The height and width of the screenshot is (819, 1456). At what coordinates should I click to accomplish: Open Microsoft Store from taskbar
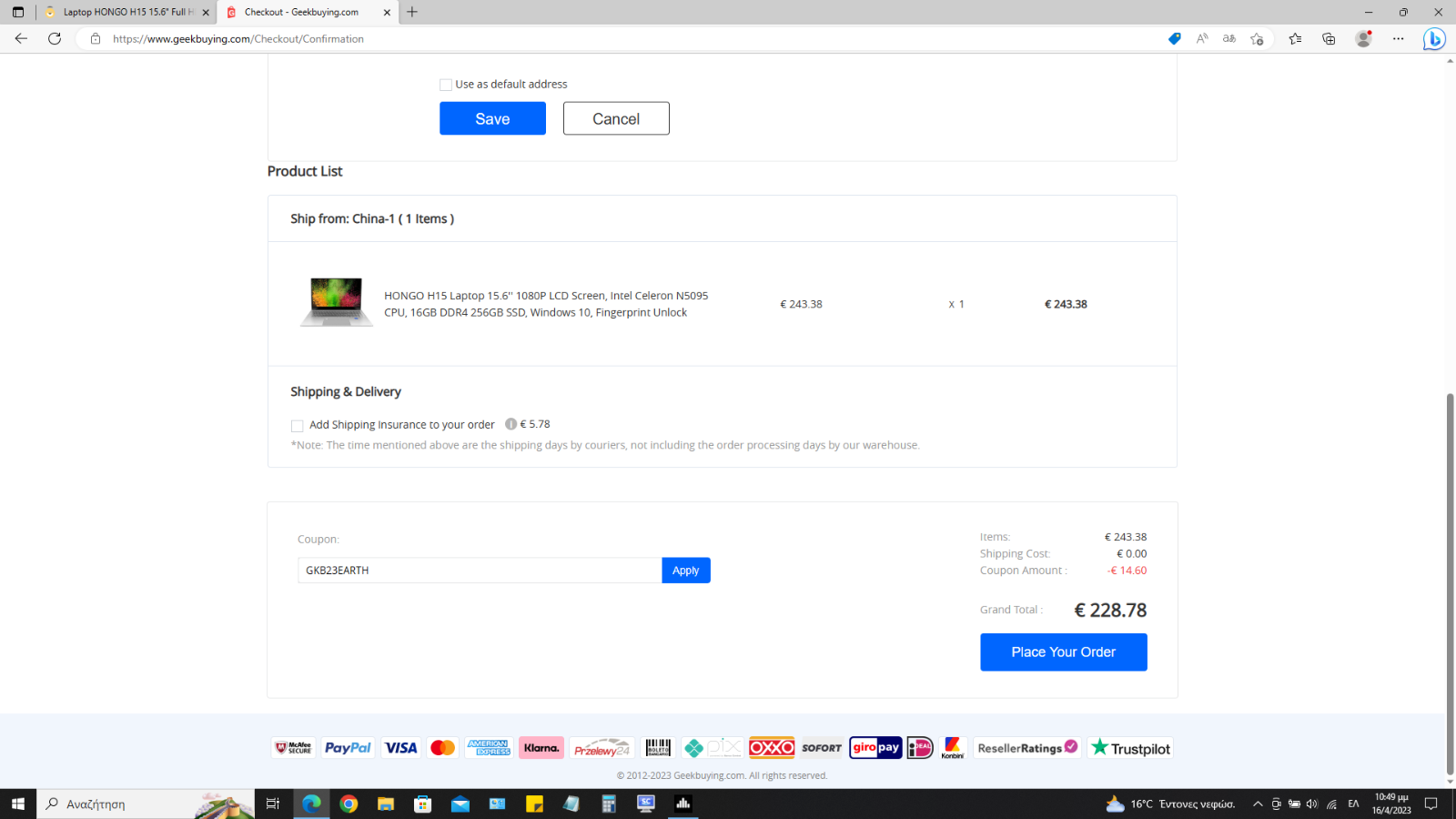click(x=423, y=804)
